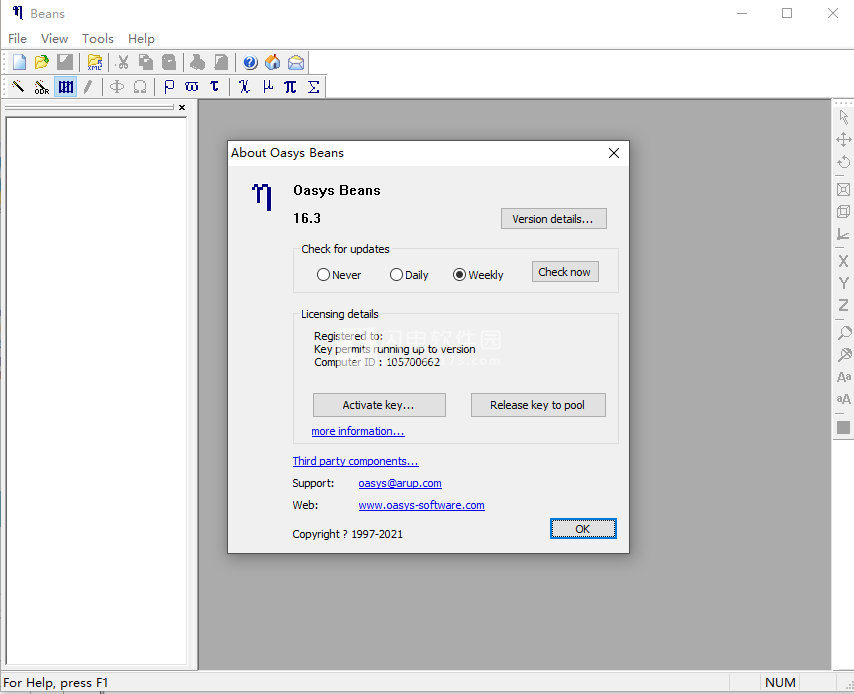Screen dimensions: 854x694
Task: Select the Daily update radio button
Action: tap(396, 275)
